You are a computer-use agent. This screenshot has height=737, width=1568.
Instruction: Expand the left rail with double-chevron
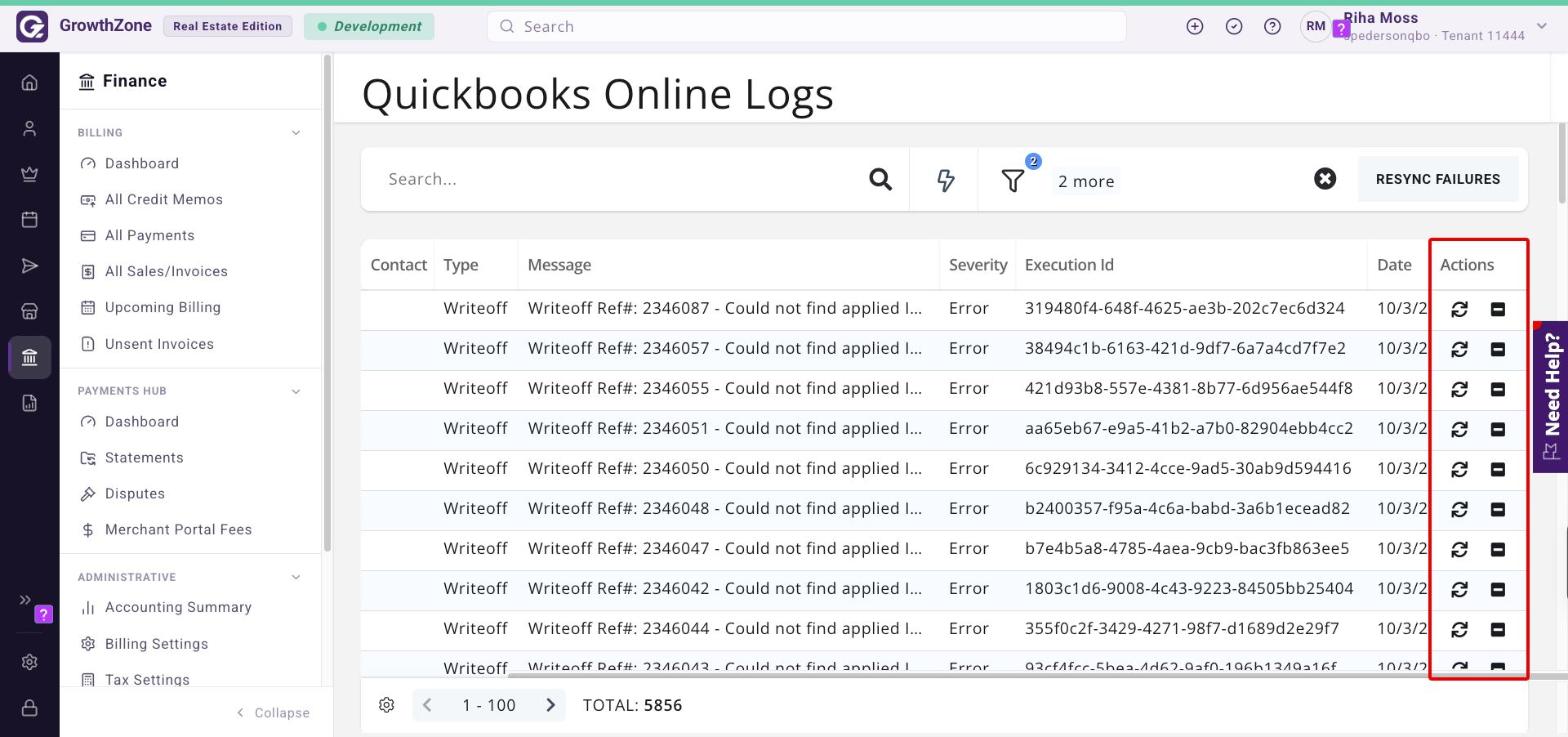[x=25, y=600]
